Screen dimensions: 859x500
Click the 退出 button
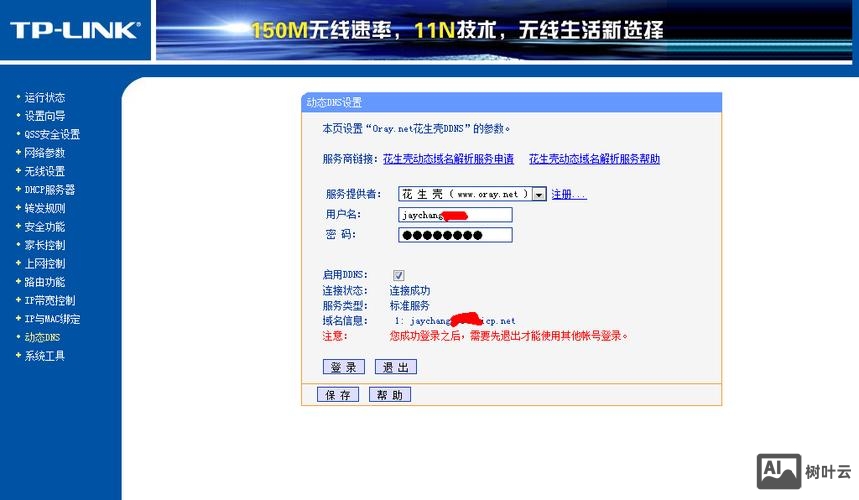tap(396, 367)
